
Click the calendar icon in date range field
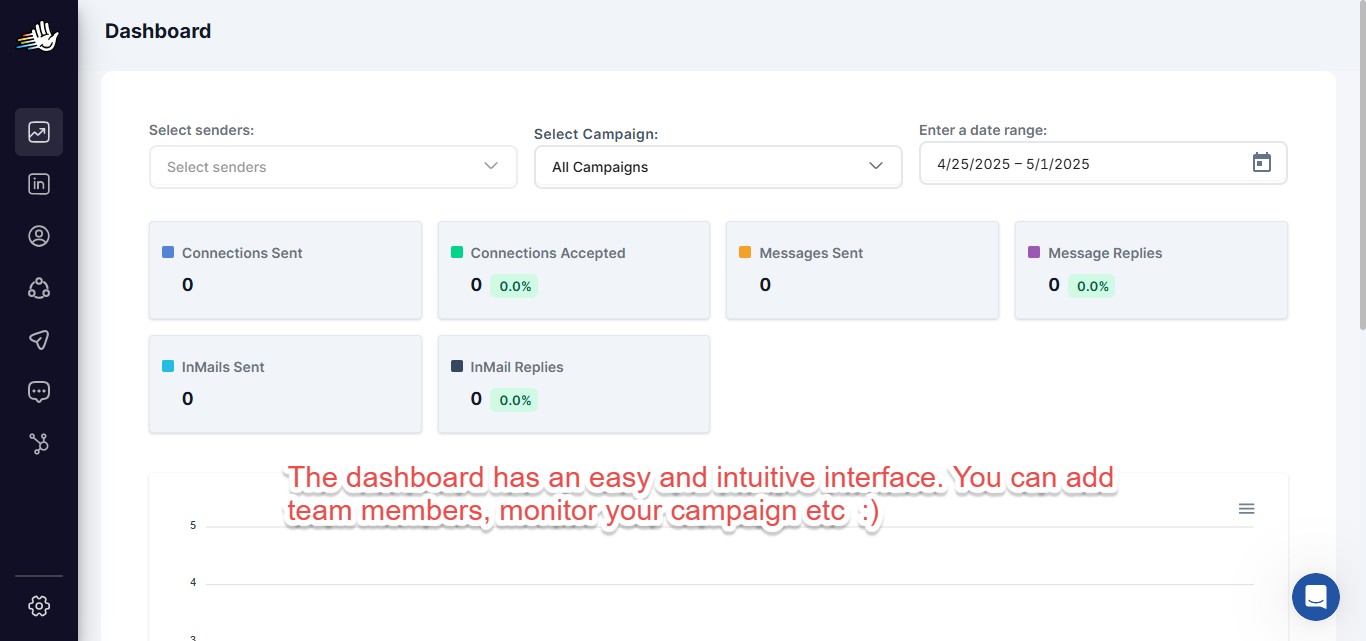tap(1262, 163)
